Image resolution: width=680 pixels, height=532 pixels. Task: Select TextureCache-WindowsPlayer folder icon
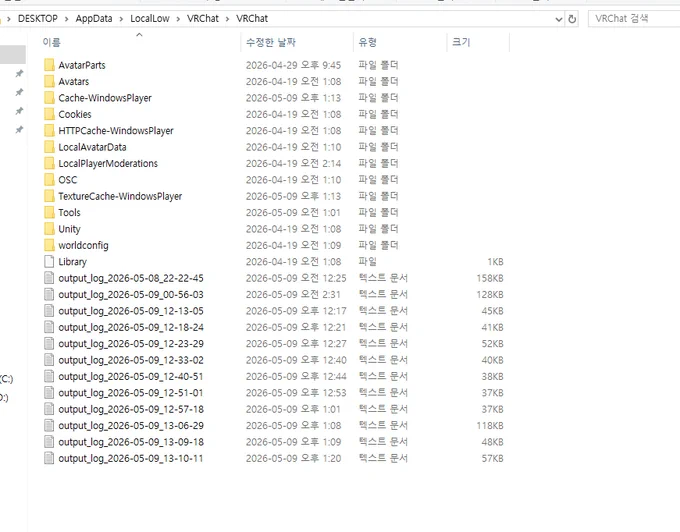[x=49, y=196]
